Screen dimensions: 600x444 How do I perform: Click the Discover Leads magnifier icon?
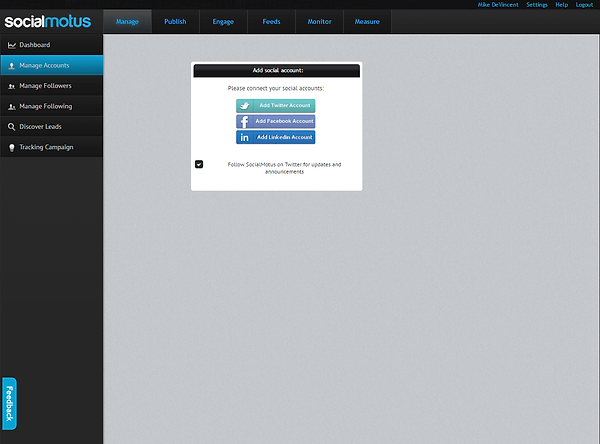point(12,127)
